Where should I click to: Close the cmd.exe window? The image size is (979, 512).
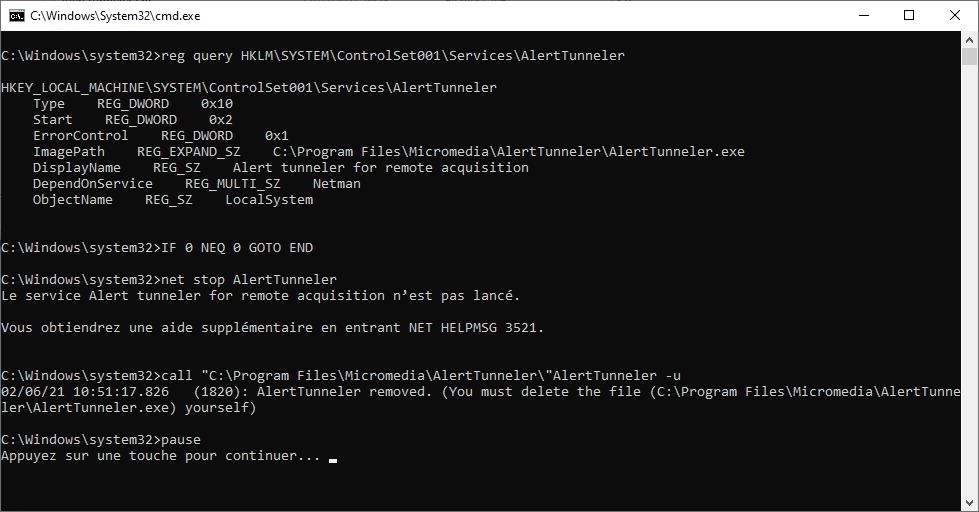coord(955,15)
